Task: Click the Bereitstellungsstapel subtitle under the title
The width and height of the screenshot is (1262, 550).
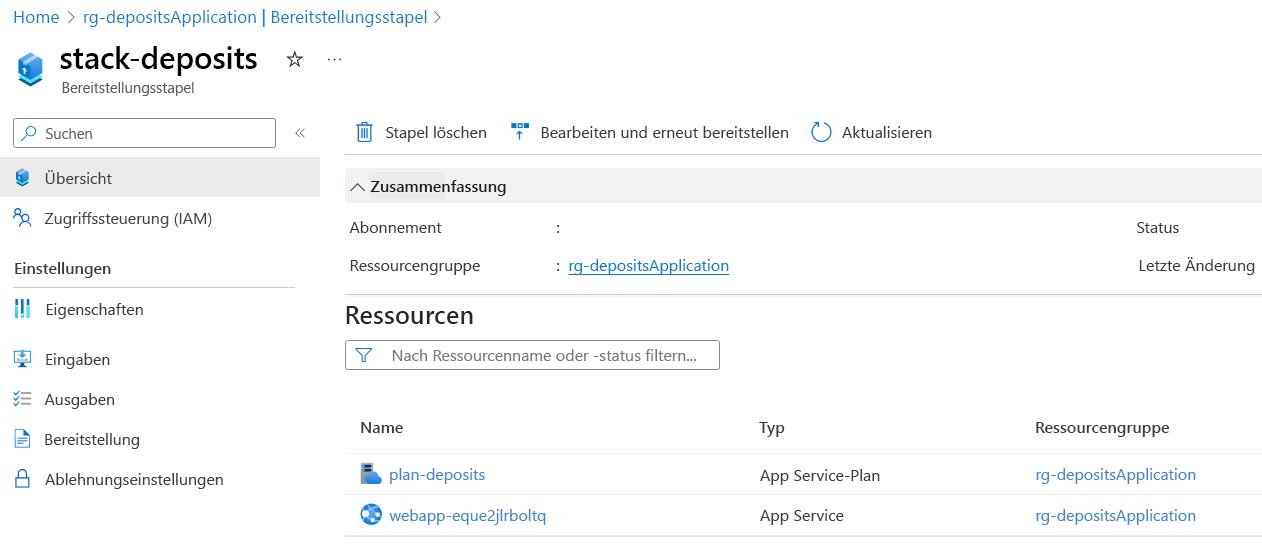Action: [128, 88]
